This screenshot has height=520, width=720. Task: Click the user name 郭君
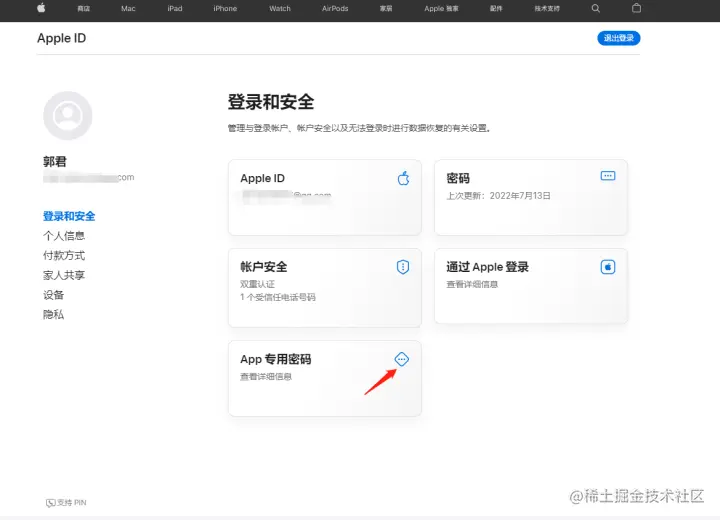55,162
